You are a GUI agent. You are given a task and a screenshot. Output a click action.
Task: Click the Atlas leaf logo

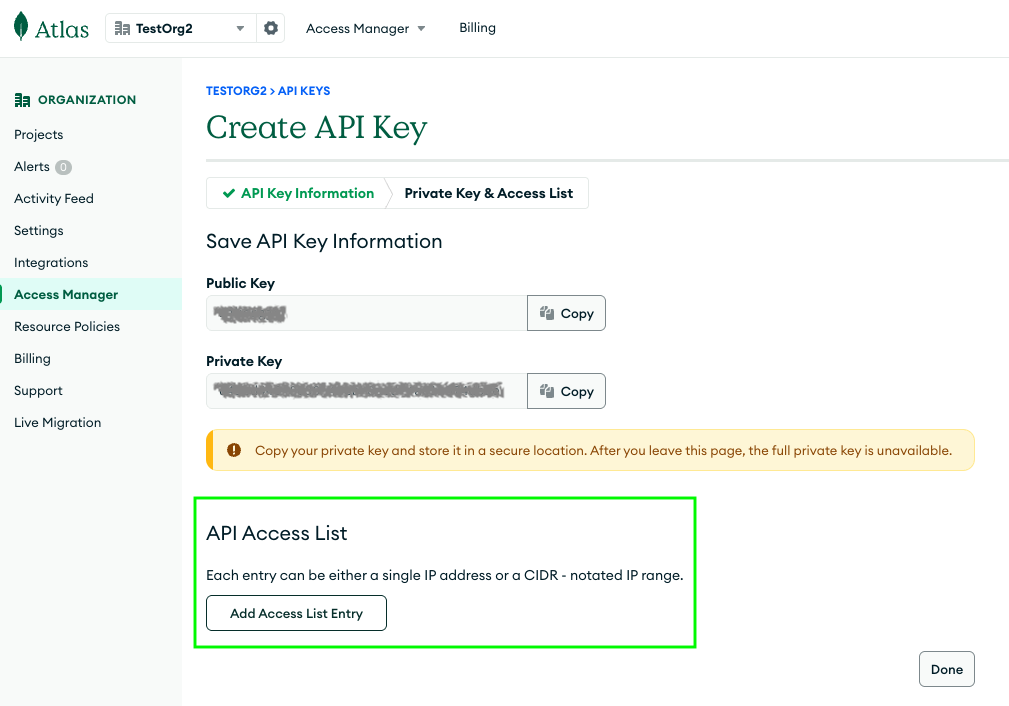tap(21, 26)
